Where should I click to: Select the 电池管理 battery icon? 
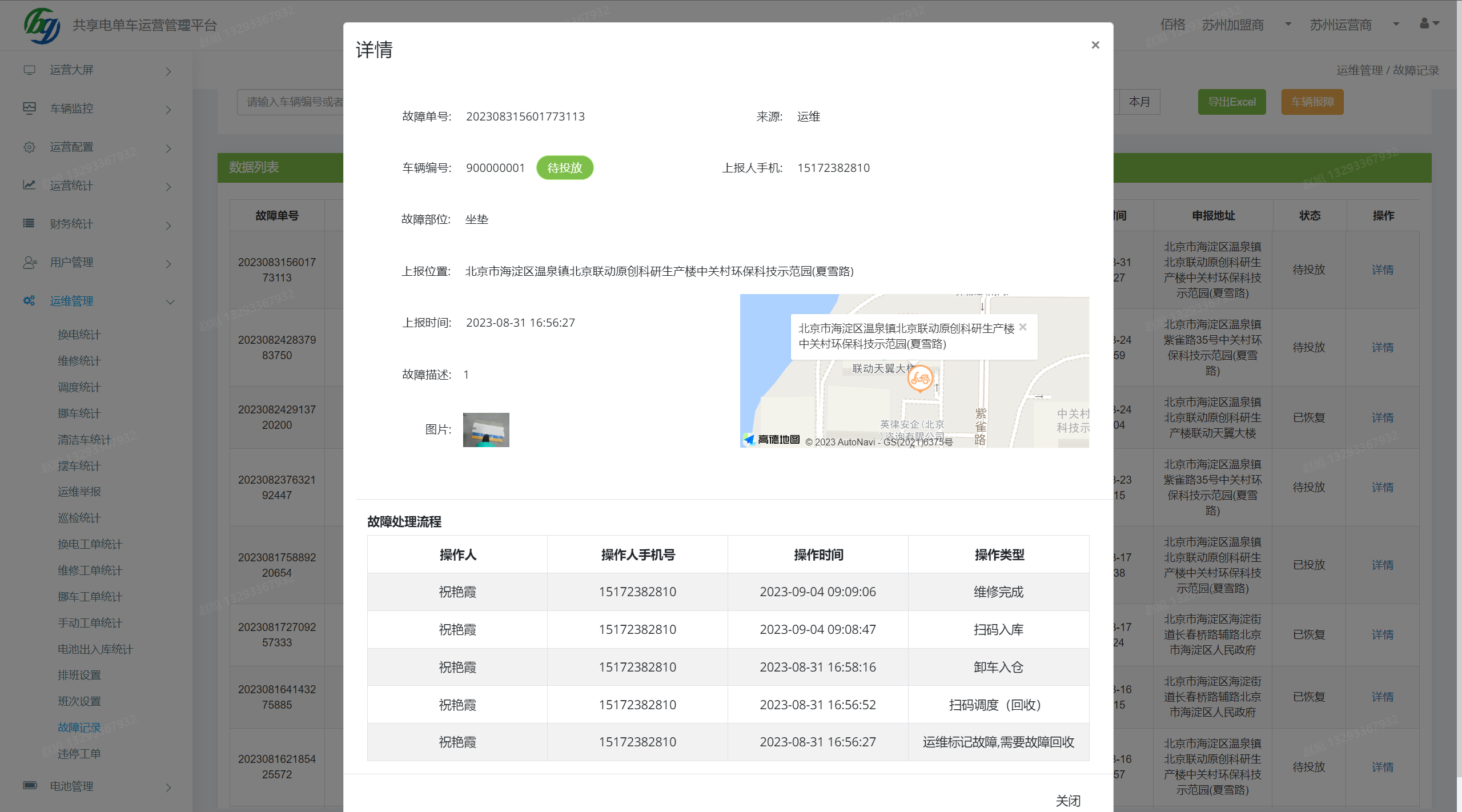pyautogui.click(x=29, y=786)
